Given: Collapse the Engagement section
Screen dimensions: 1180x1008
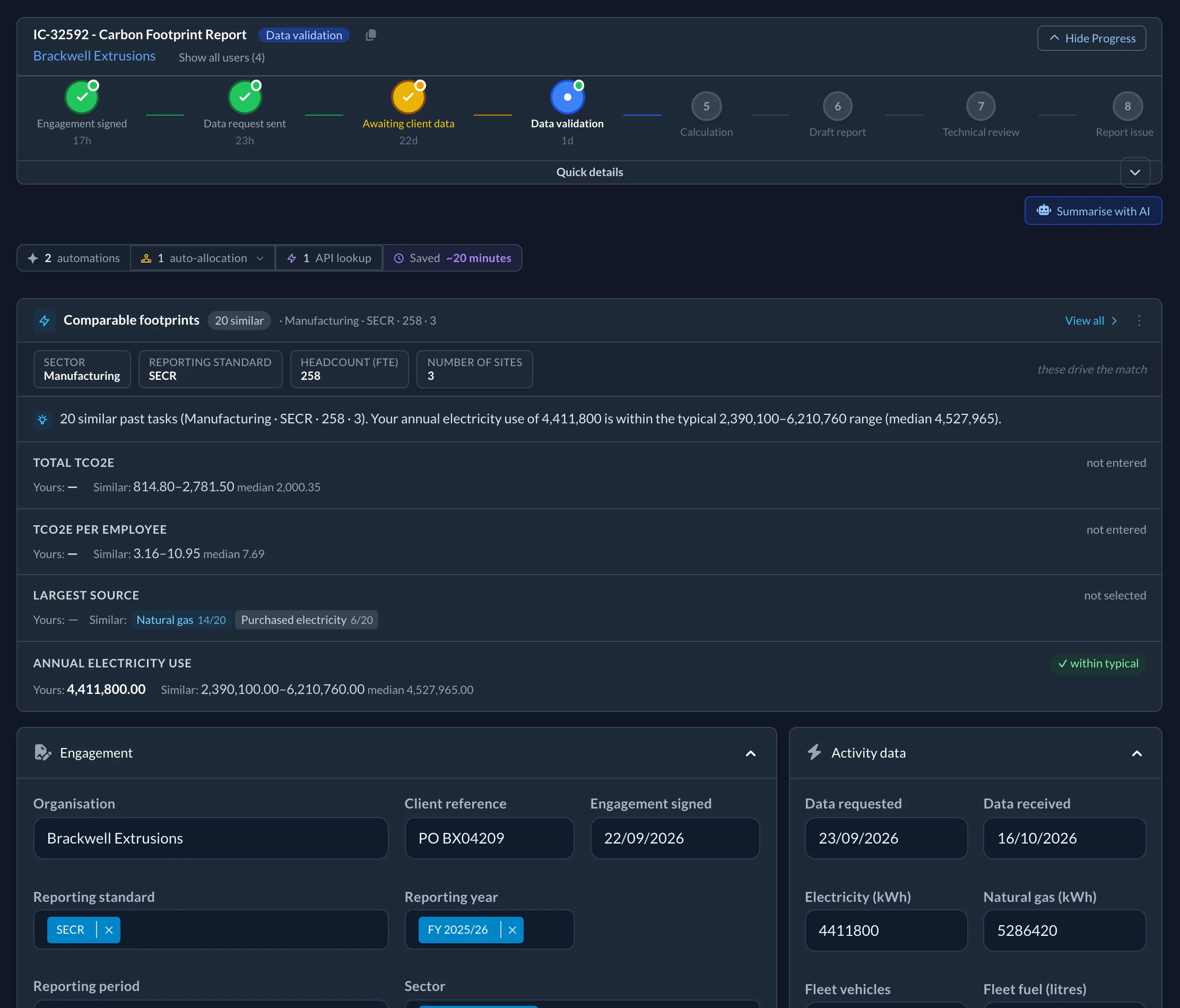Looking at the screenshot, I should pos(751,753).
